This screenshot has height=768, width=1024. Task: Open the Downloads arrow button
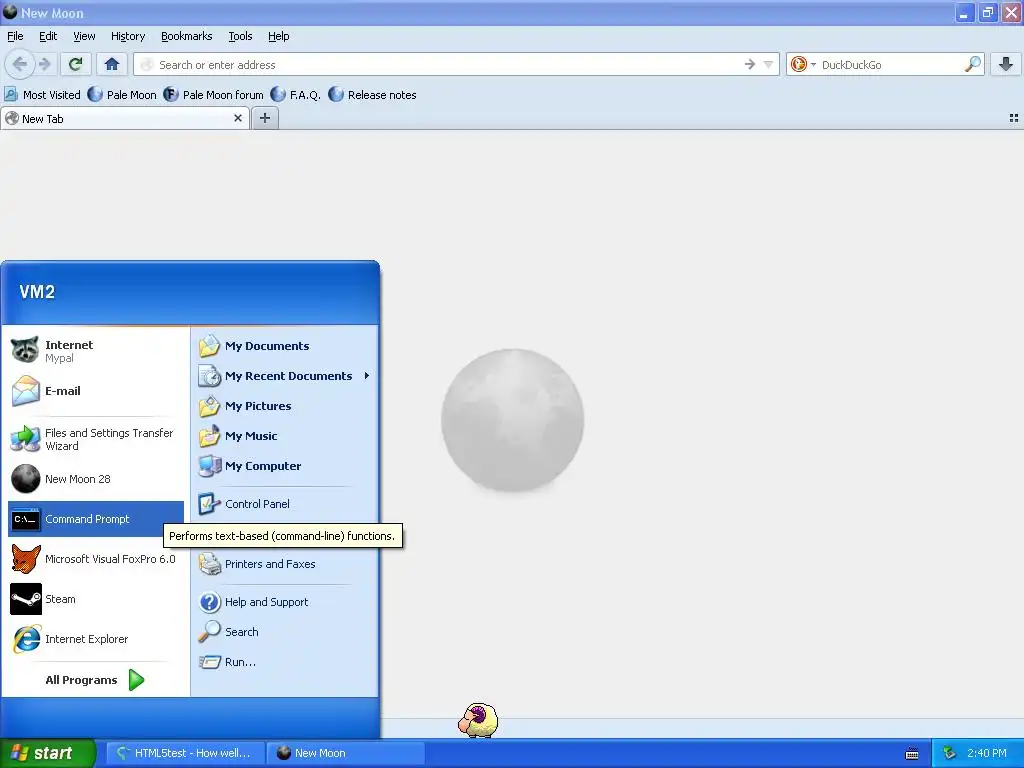click(1006, 64)
